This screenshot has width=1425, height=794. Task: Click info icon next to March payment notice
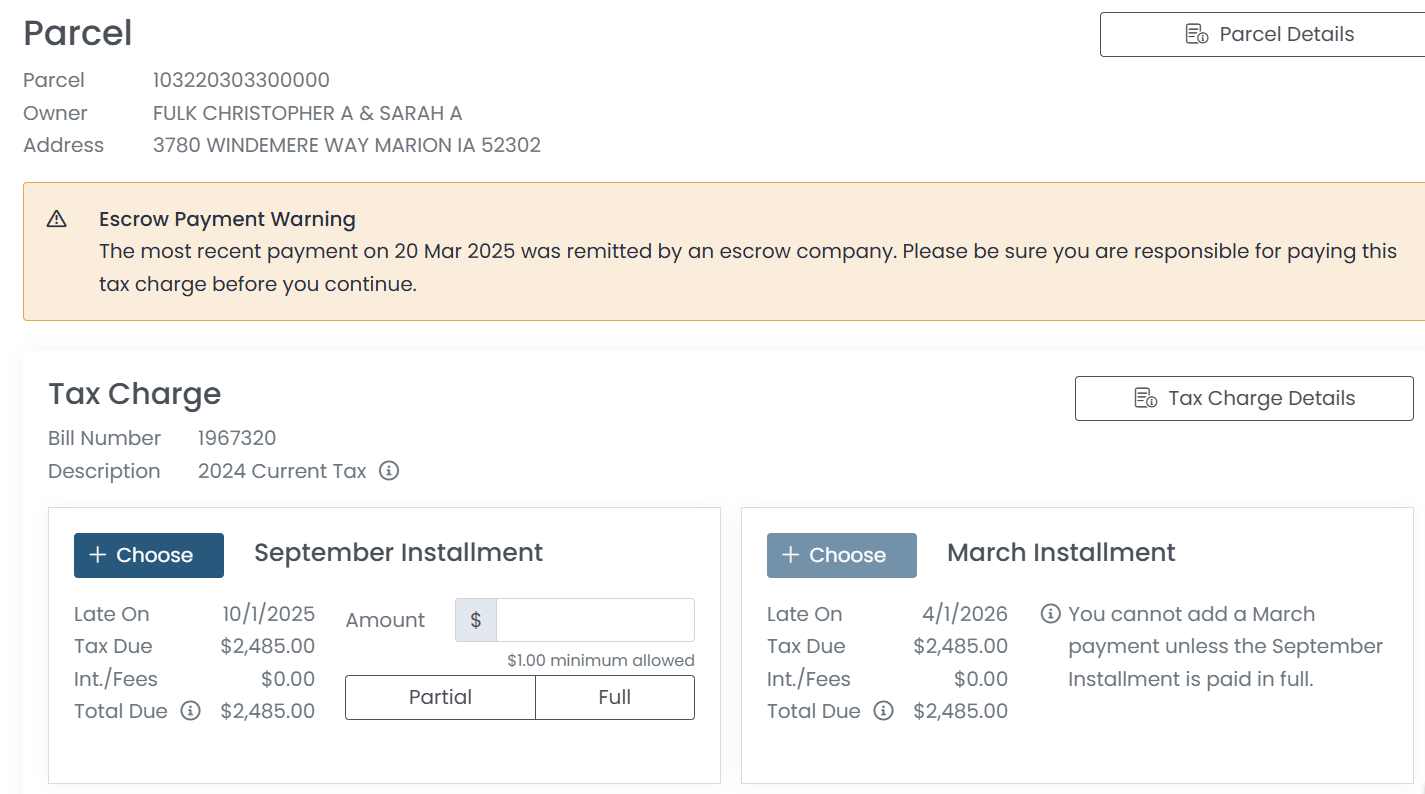(1050, 614)
